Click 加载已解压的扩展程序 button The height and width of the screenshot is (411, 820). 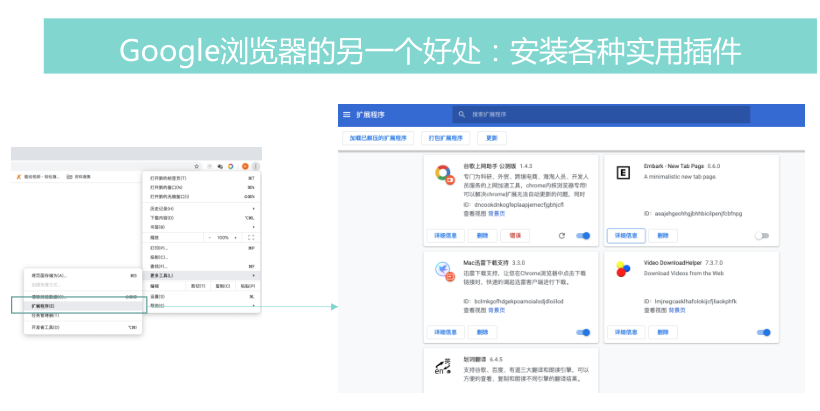(x=377, y=138)
